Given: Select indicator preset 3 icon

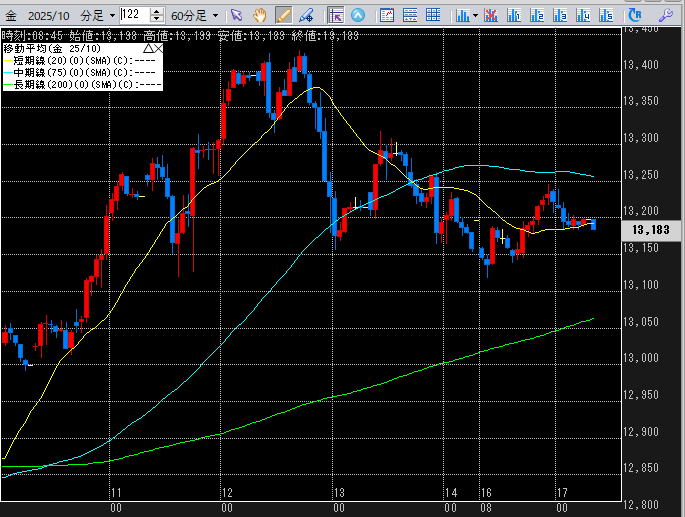Looking at the screenshot, I should [560, 16].
